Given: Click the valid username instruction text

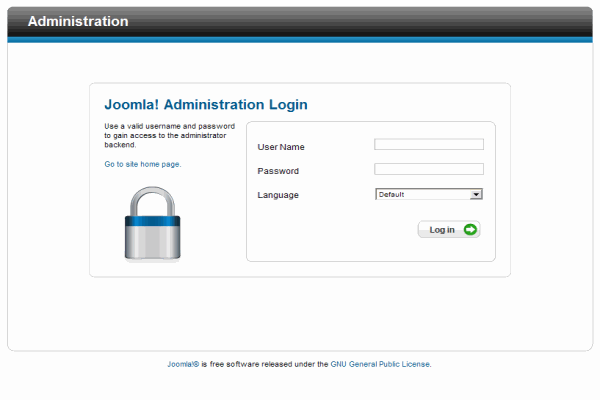Looking at the screenshot, I should (170, 136).
